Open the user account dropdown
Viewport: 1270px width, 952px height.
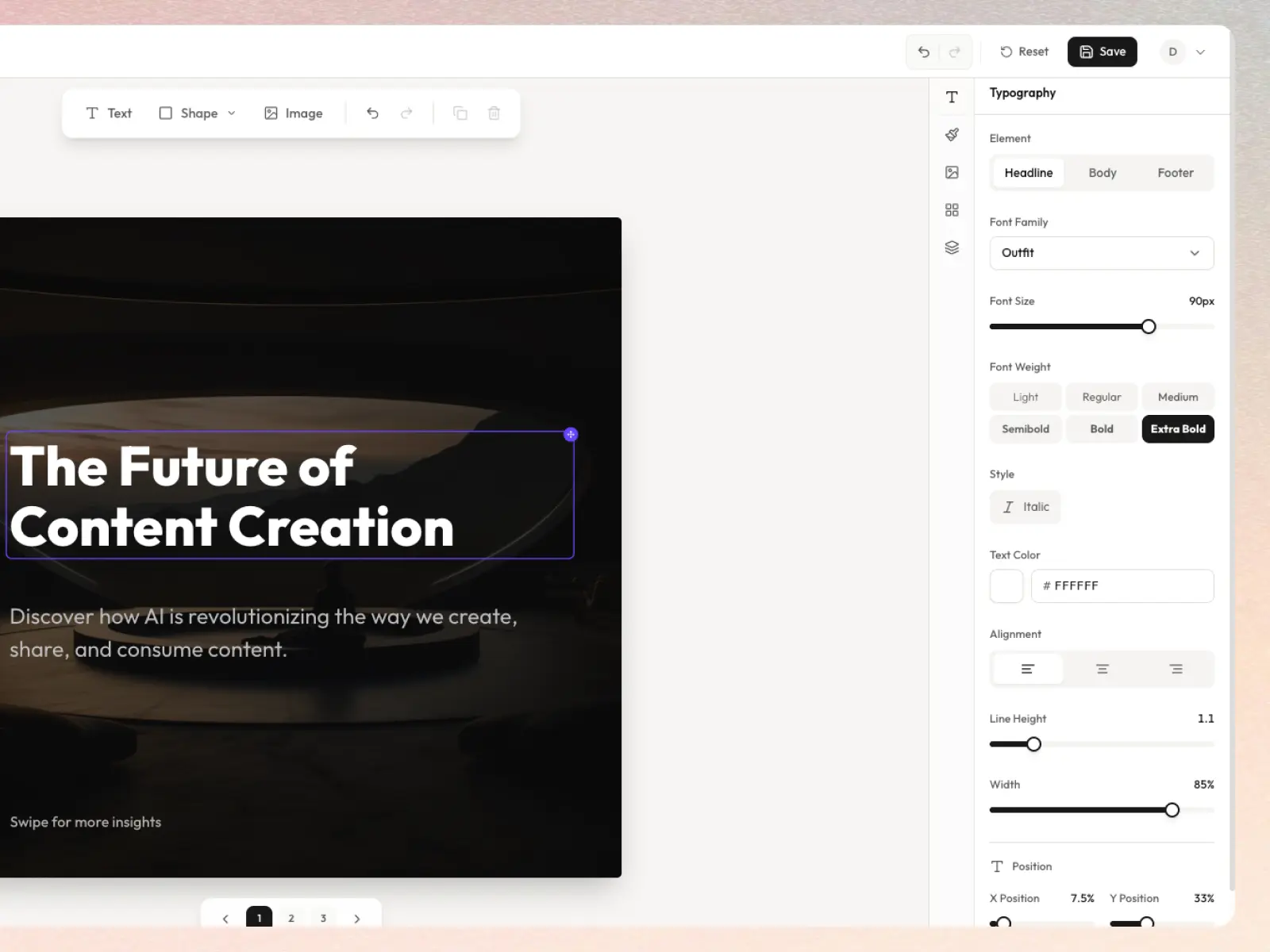1186,52
